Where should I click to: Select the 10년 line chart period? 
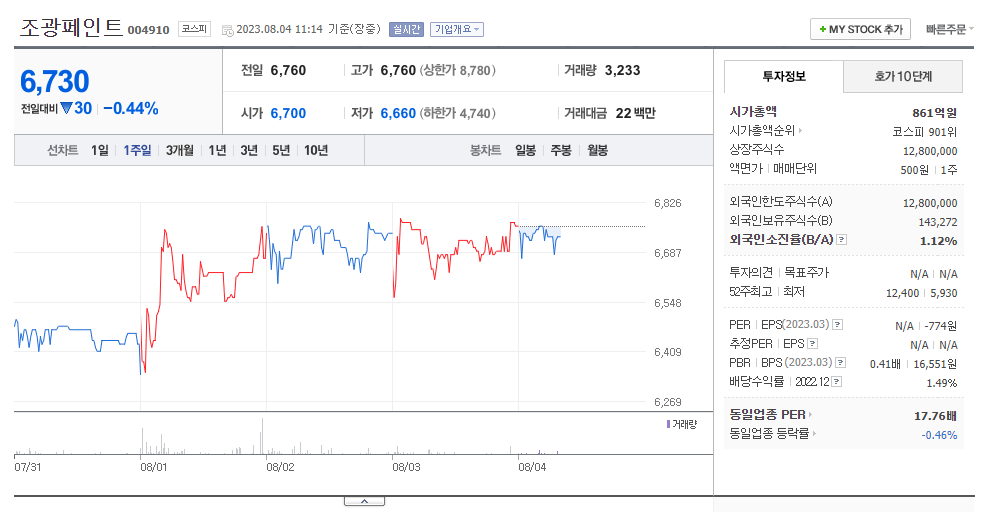(x=316, y=151)
